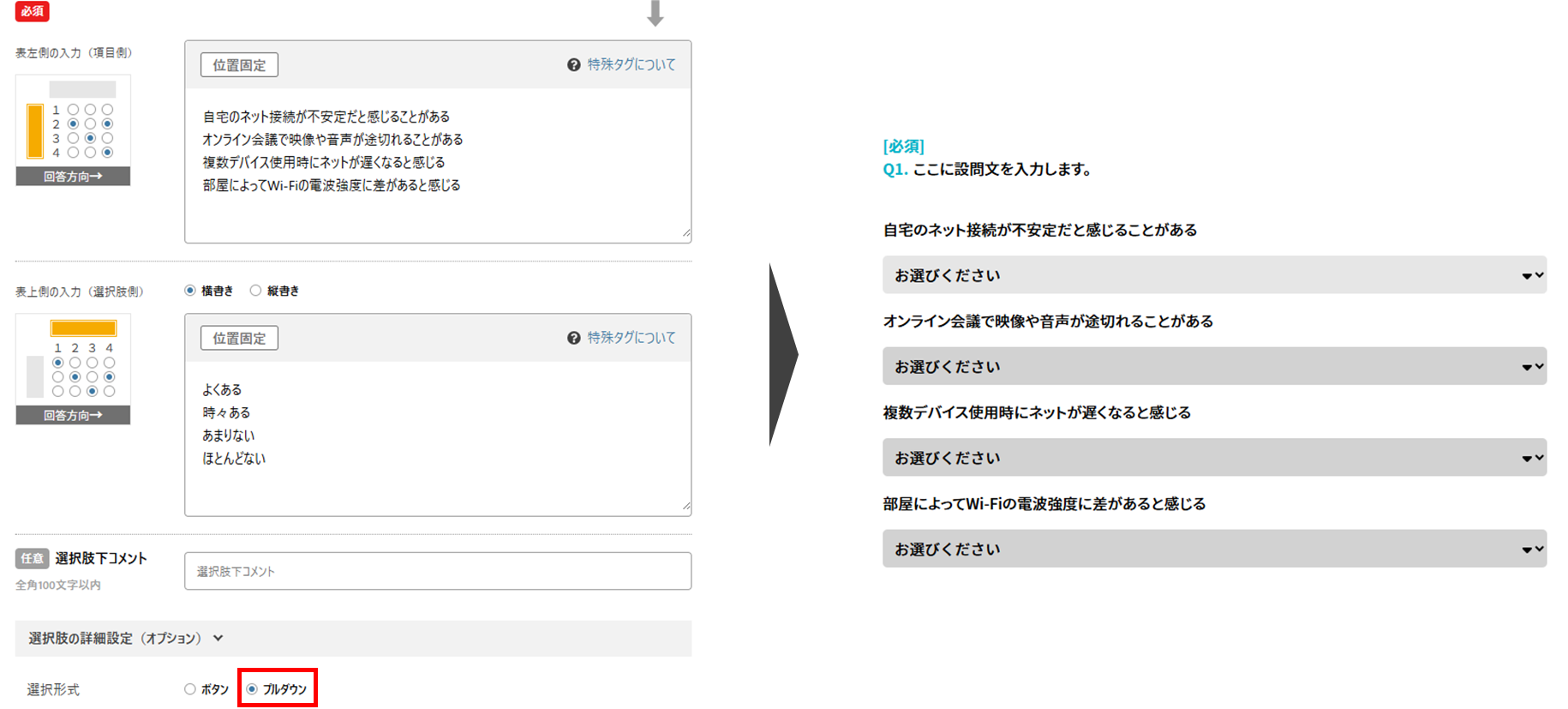This screenshot has width=1568, height=709.
Task: Choose ボタン as the selection format
Action: 190,689
